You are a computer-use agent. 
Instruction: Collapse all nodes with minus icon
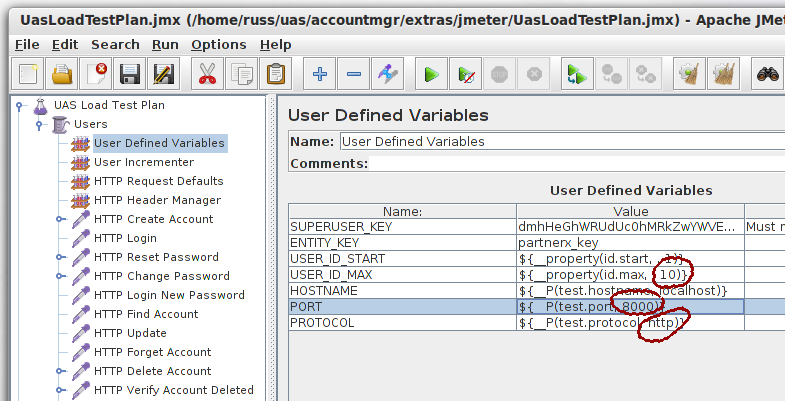pos(353,74)
